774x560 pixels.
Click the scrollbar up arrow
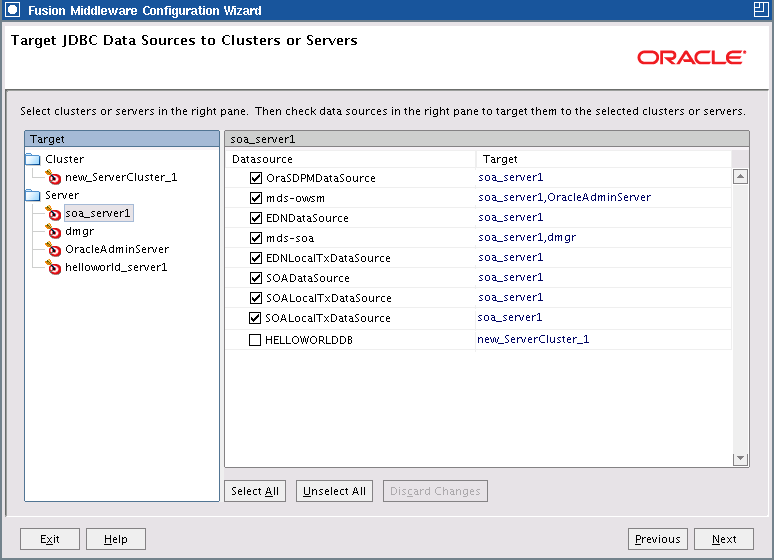click(x=740, y=176)
